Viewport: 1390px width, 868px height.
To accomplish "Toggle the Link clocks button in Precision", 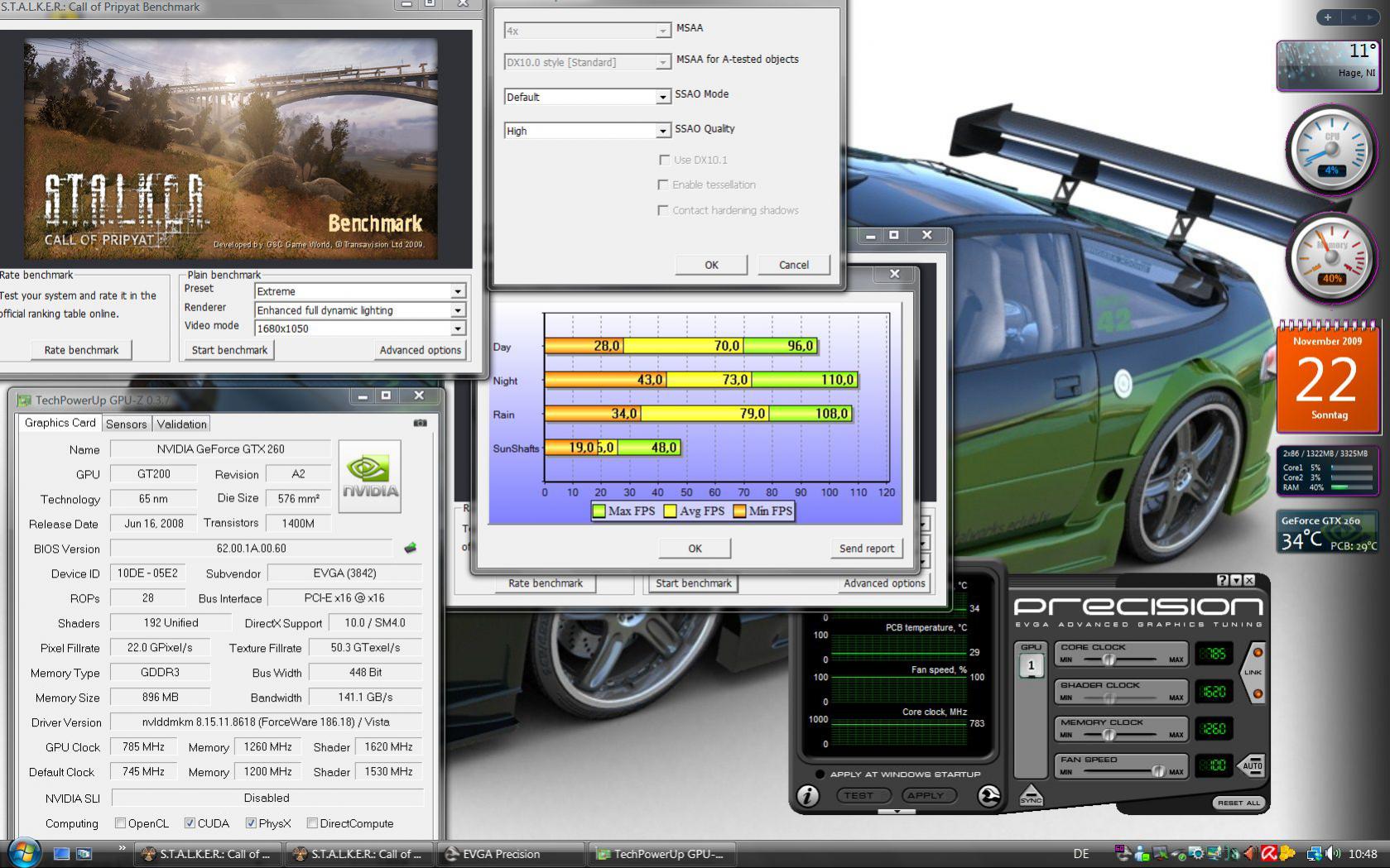I will click(1254, 673).
